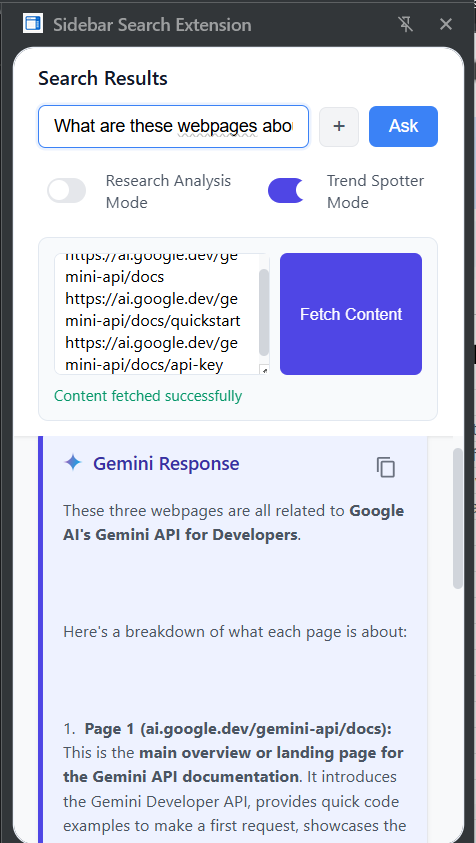Click 'Sidebar Search Extension' title text

click(152, 25)
